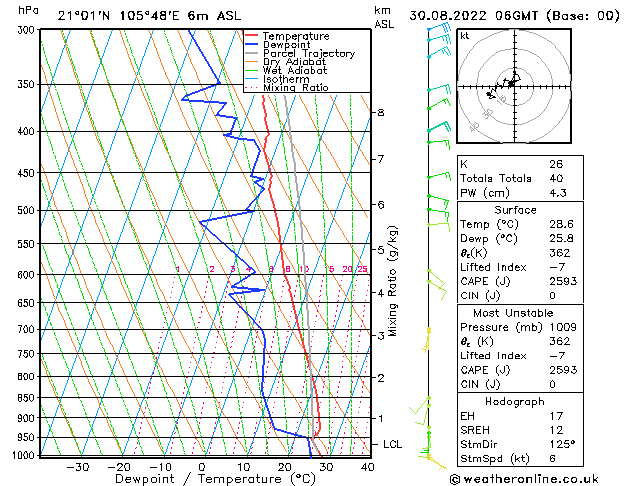629x486 pixels.
Task: Select the 850 hPa pressure label
Action: pyautogui.click(x=28, y=398)
